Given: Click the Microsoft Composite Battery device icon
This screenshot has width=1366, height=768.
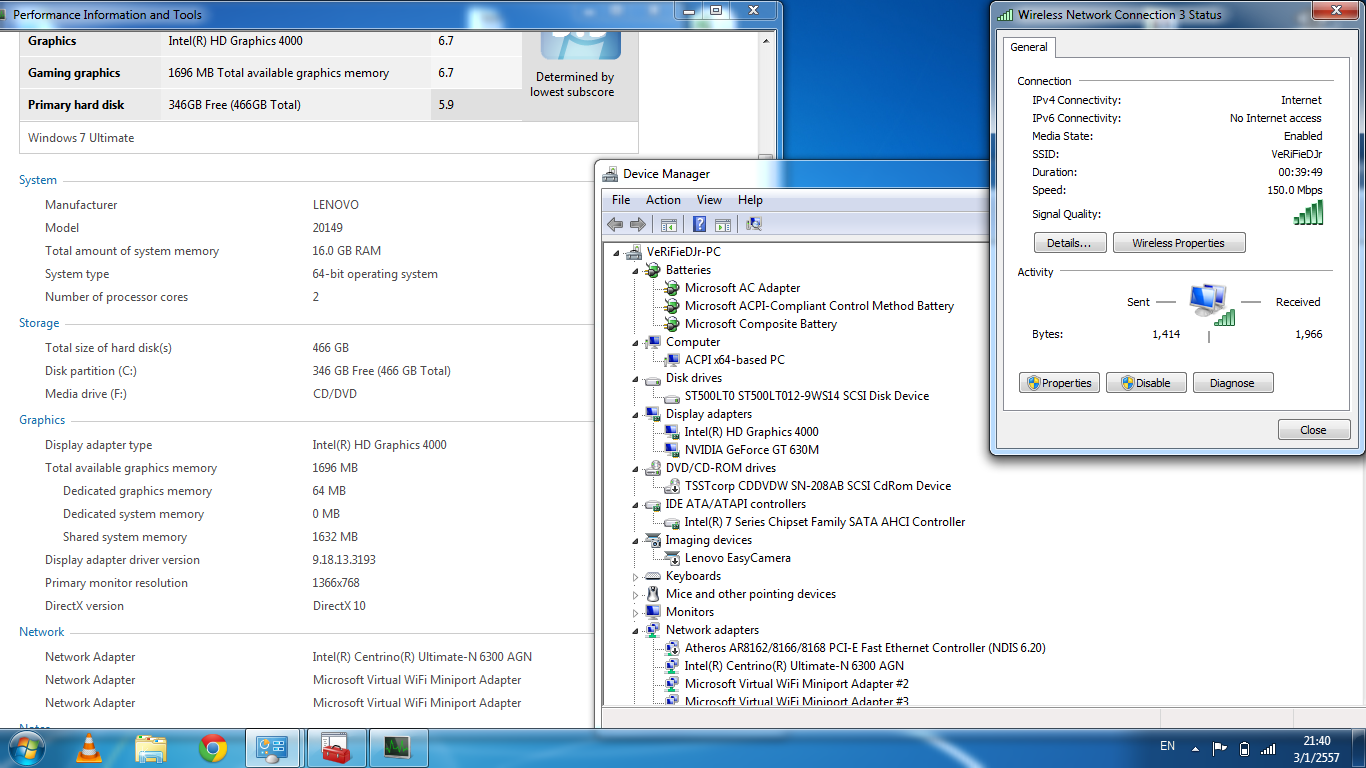Looking at the screenshot, I should pos(672,324).
